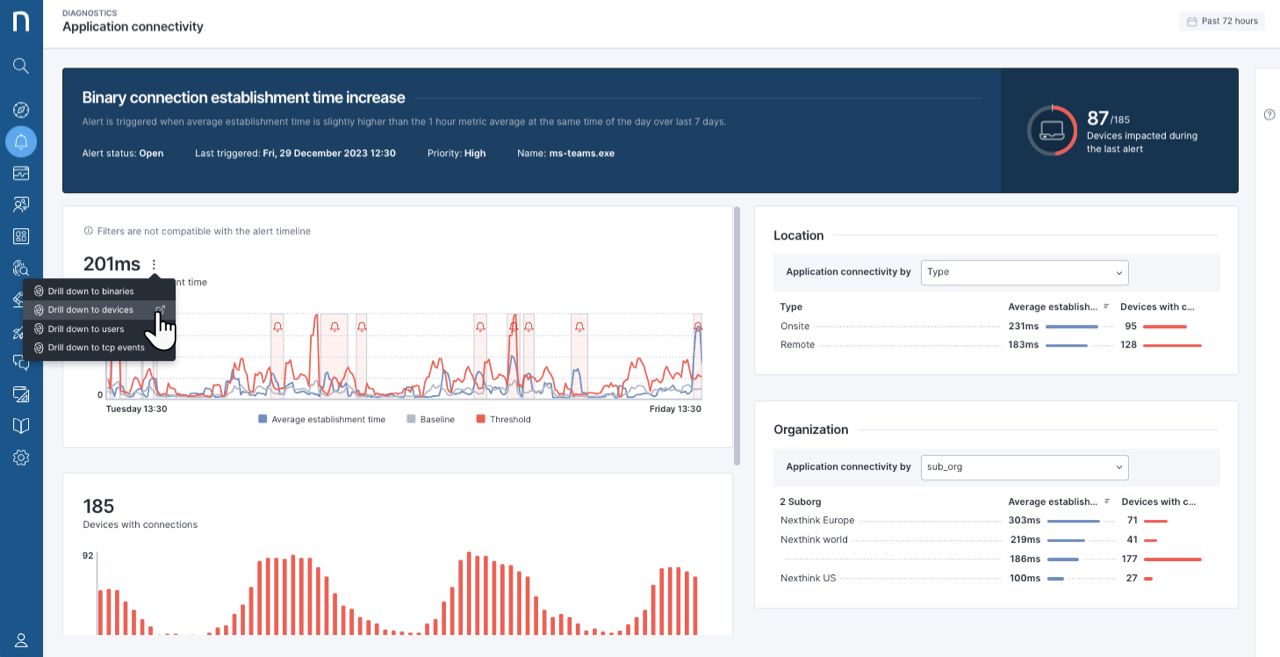The image size is (1280, 657).
Task: Select Drill down to devices
Action: (90, 310)
